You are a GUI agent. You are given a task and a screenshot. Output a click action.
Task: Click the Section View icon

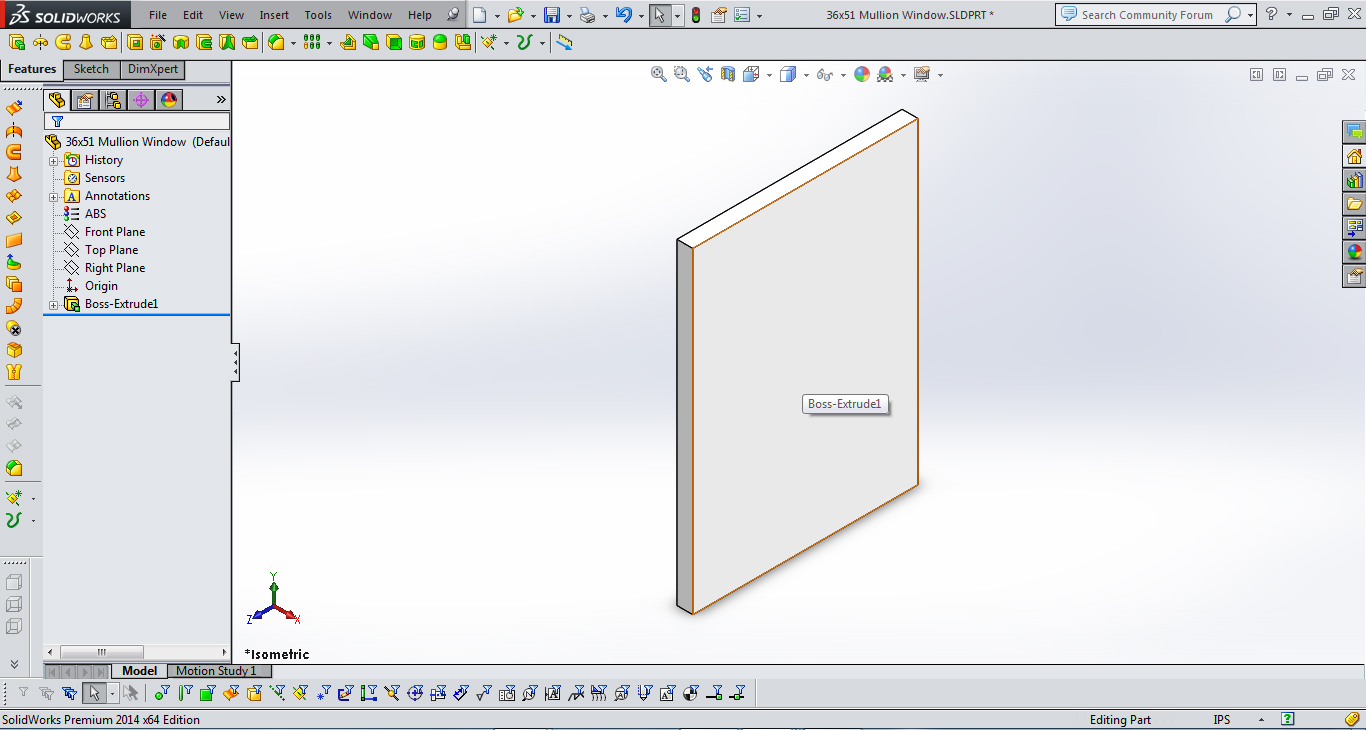click(x=728, y=74)
